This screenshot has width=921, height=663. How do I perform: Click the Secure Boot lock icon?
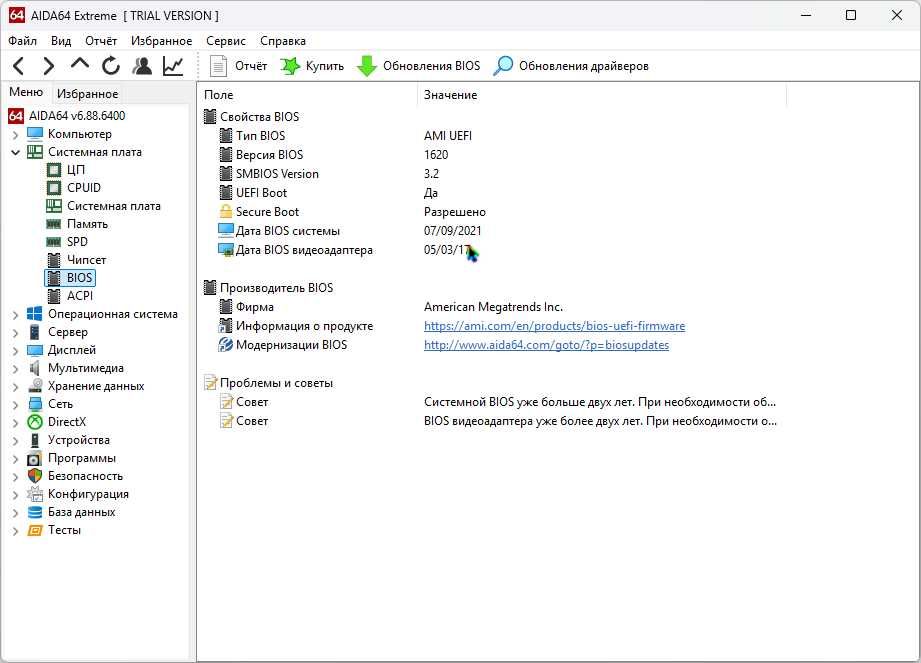pos(226,211)
